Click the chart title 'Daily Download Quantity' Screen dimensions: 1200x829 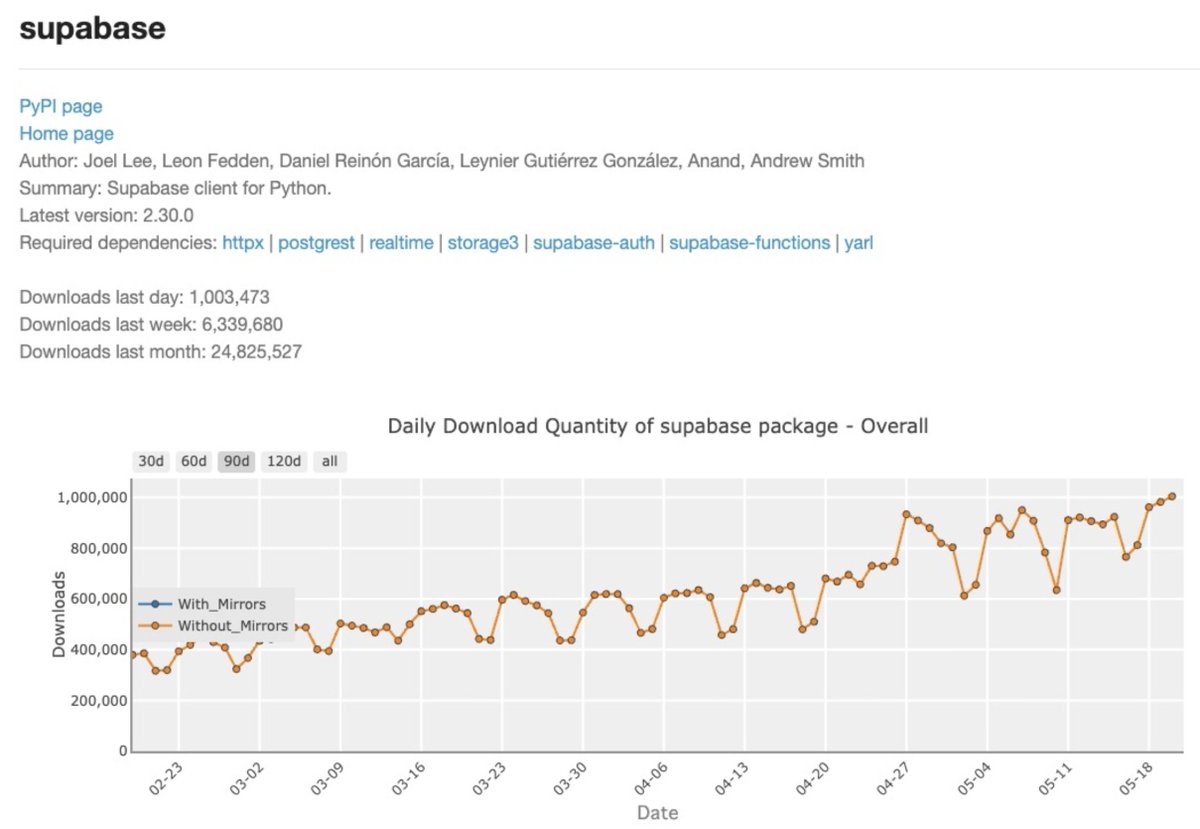pos(658,426)
